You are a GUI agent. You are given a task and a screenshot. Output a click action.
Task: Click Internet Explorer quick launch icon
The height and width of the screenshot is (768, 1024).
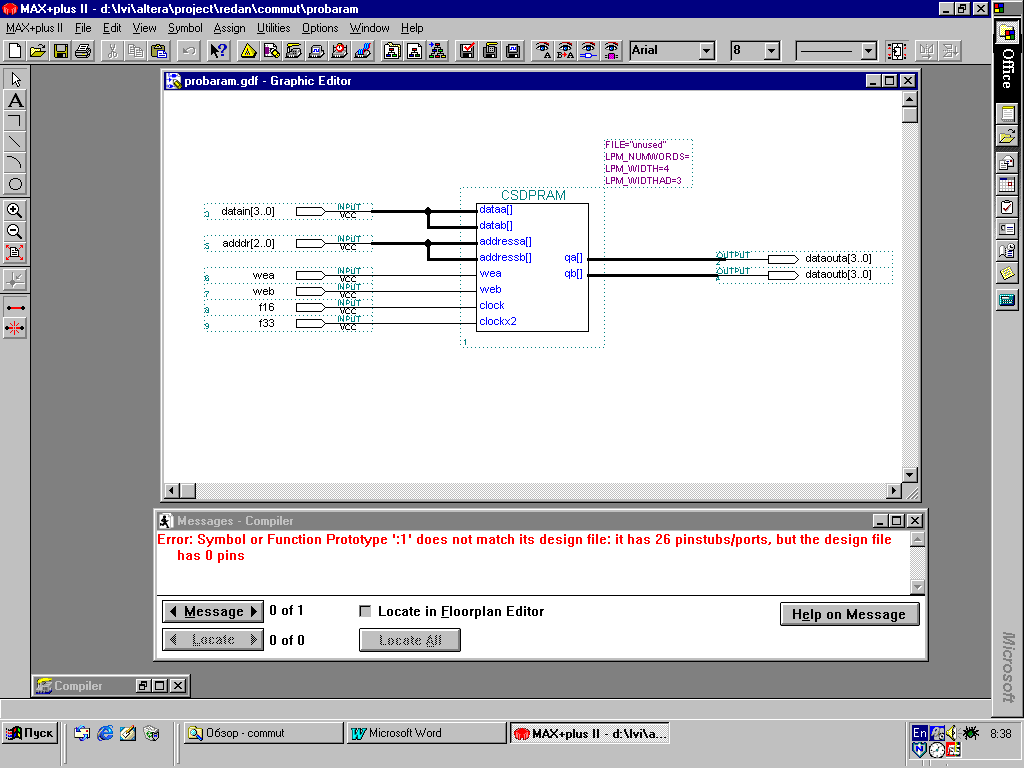click(x=105, y=733)
